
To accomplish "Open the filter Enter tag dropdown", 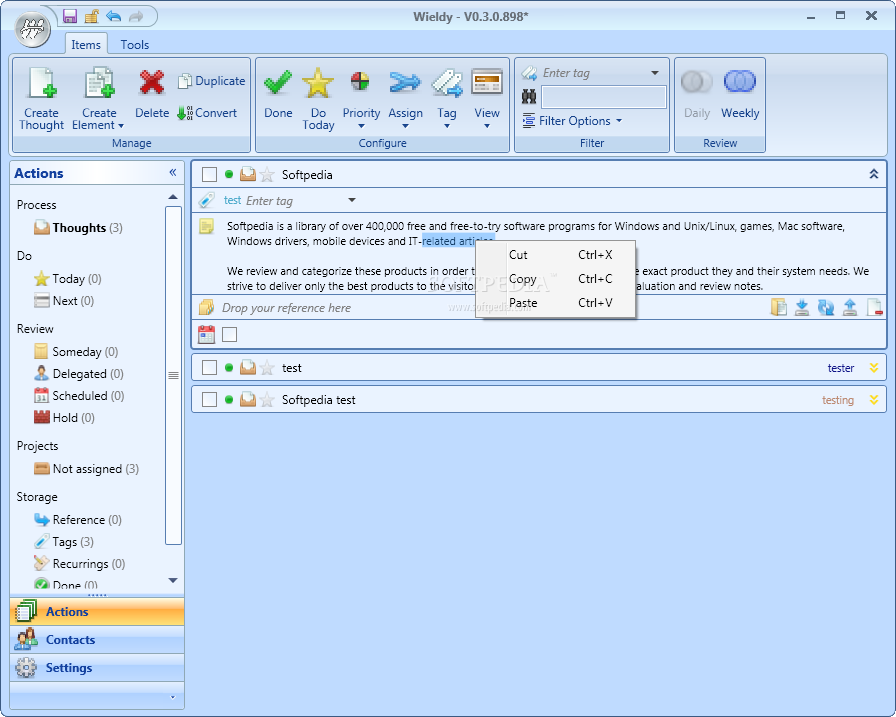I will 655,73.
